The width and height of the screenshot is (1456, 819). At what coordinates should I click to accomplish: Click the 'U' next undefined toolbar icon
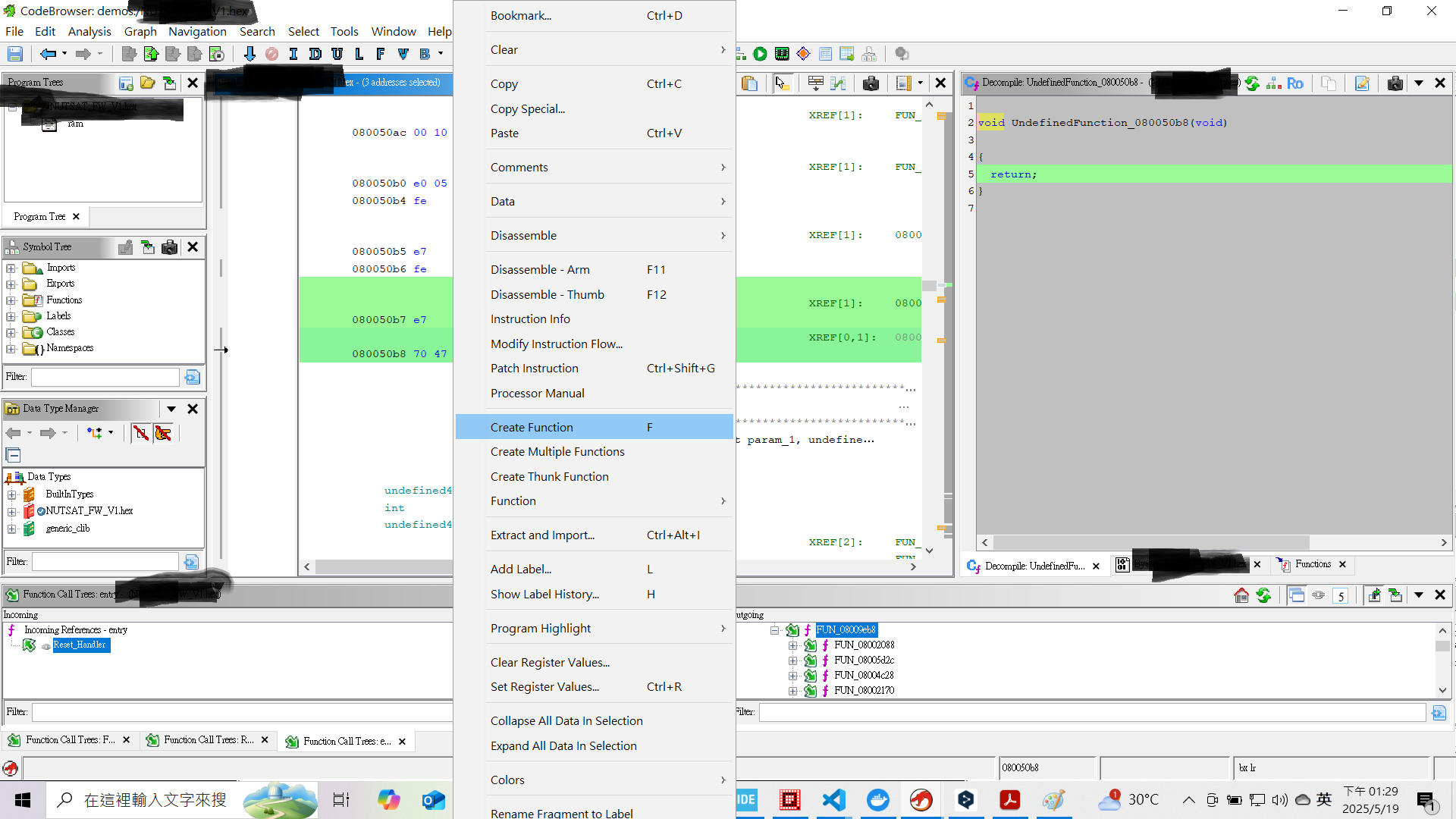(337, 54)
